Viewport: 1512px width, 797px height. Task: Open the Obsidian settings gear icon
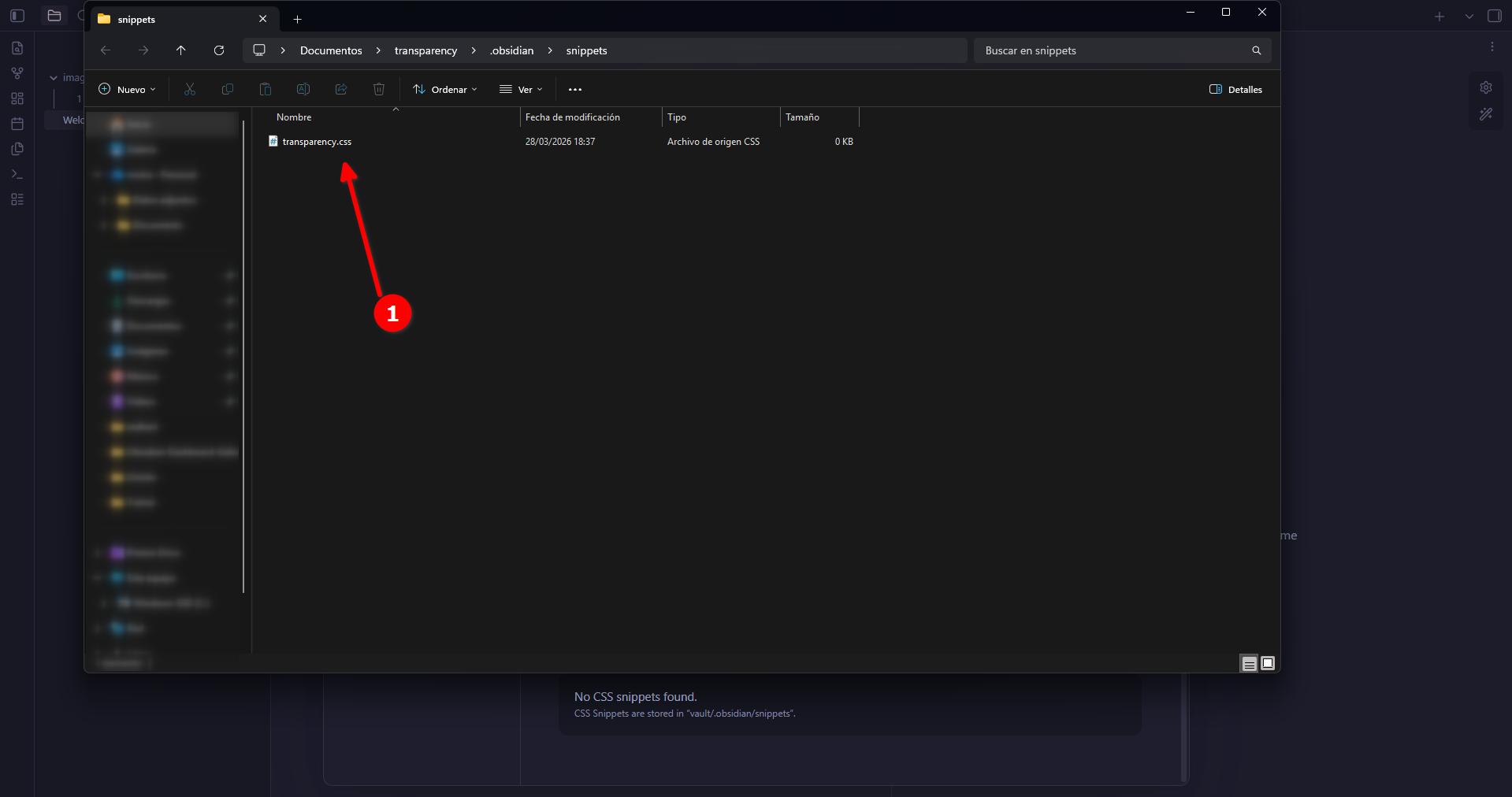pyautogui.click(x=1486, y=87)
